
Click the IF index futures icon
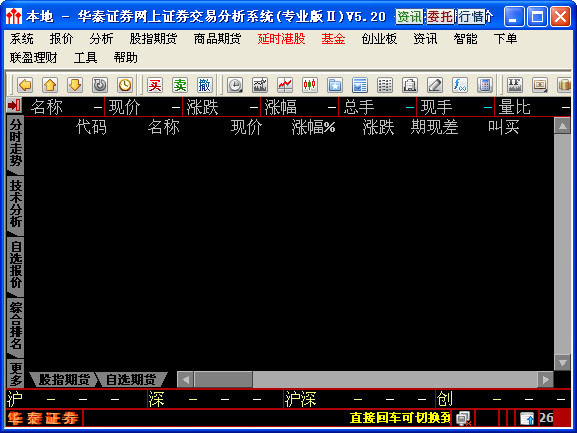pos(514,85)
